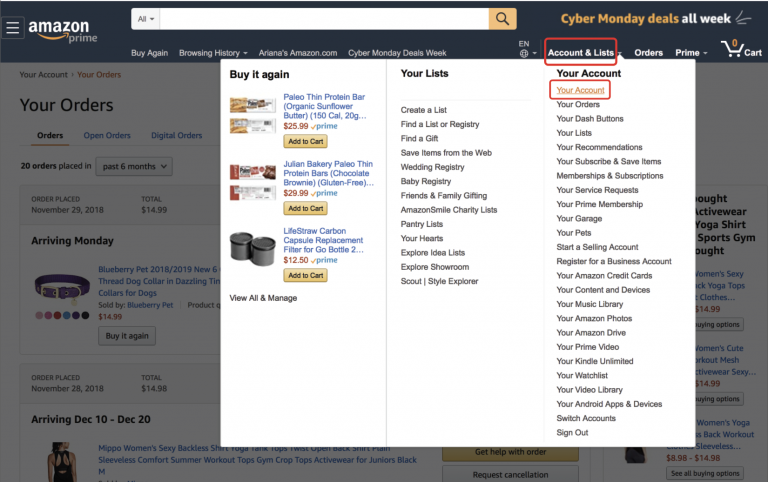Click the Cyber Monday deals banner
This screenshot has height=482, width=768.
655,19
